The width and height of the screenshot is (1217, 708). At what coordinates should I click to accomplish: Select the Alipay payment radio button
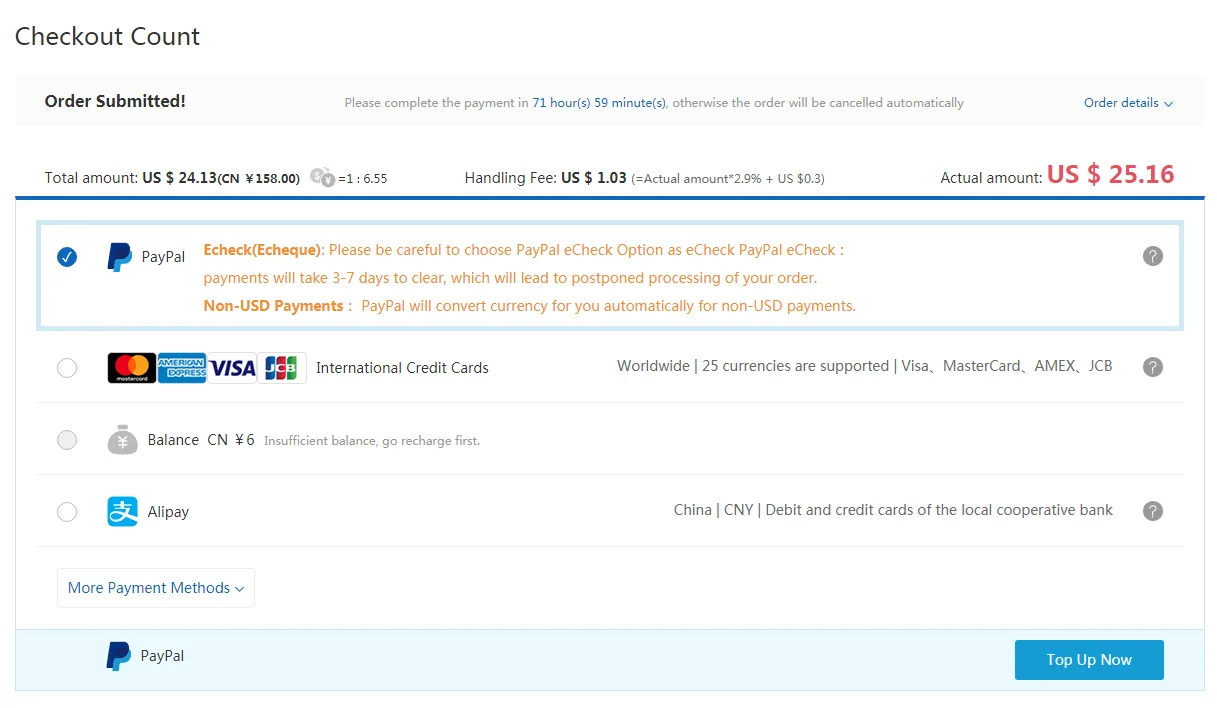67,511
